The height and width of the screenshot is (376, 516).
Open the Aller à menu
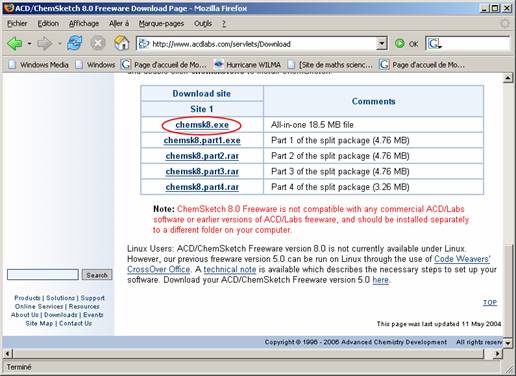click(x=119, y=24)
